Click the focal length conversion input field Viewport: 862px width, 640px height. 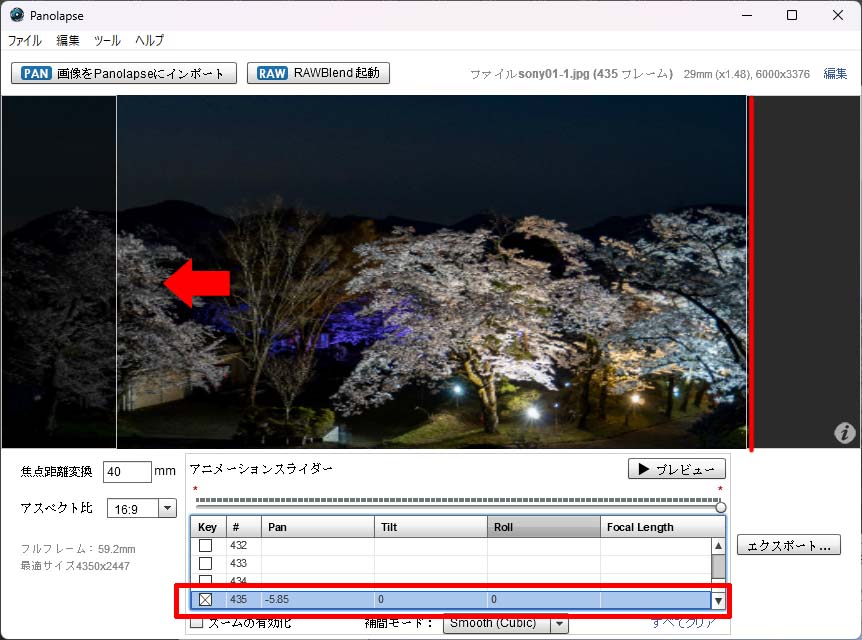[127, 471]
